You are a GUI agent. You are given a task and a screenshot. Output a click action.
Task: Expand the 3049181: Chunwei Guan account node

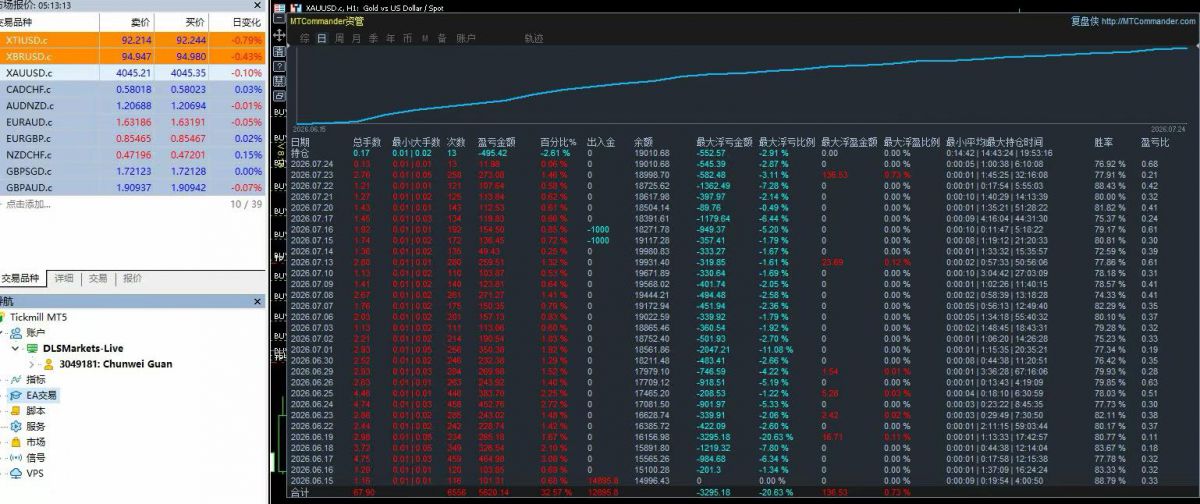coord(32,364)
